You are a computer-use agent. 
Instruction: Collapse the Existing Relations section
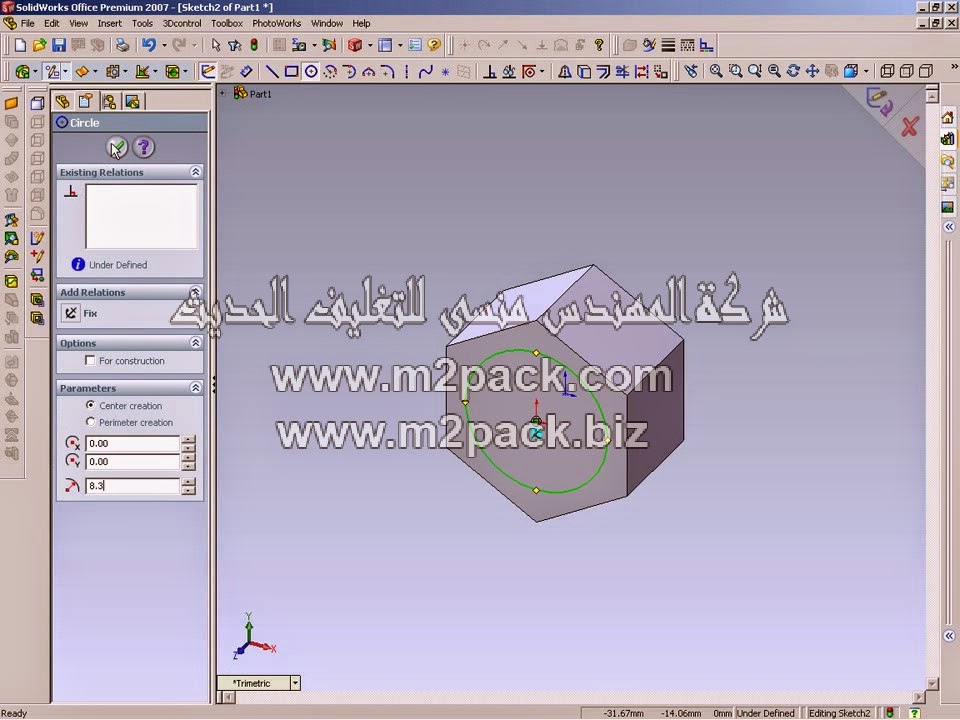(195, 172)
